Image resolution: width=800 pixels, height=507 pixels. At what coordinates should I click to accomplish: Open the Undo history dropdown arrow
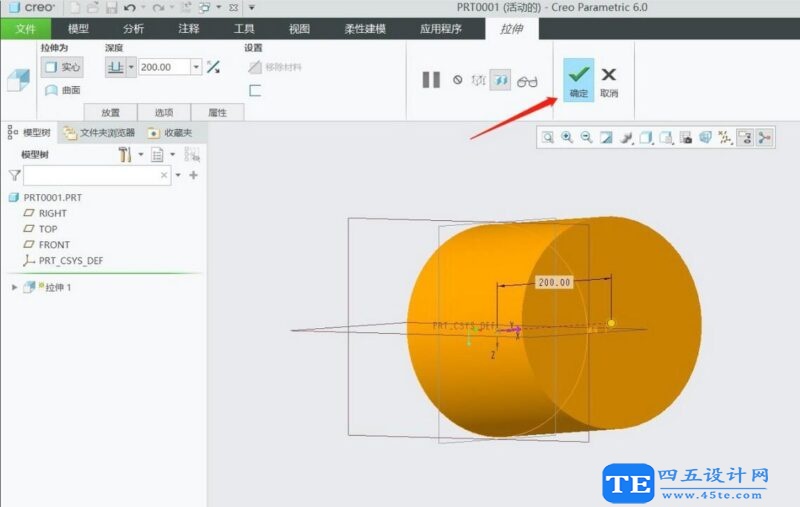coord(143,8)
